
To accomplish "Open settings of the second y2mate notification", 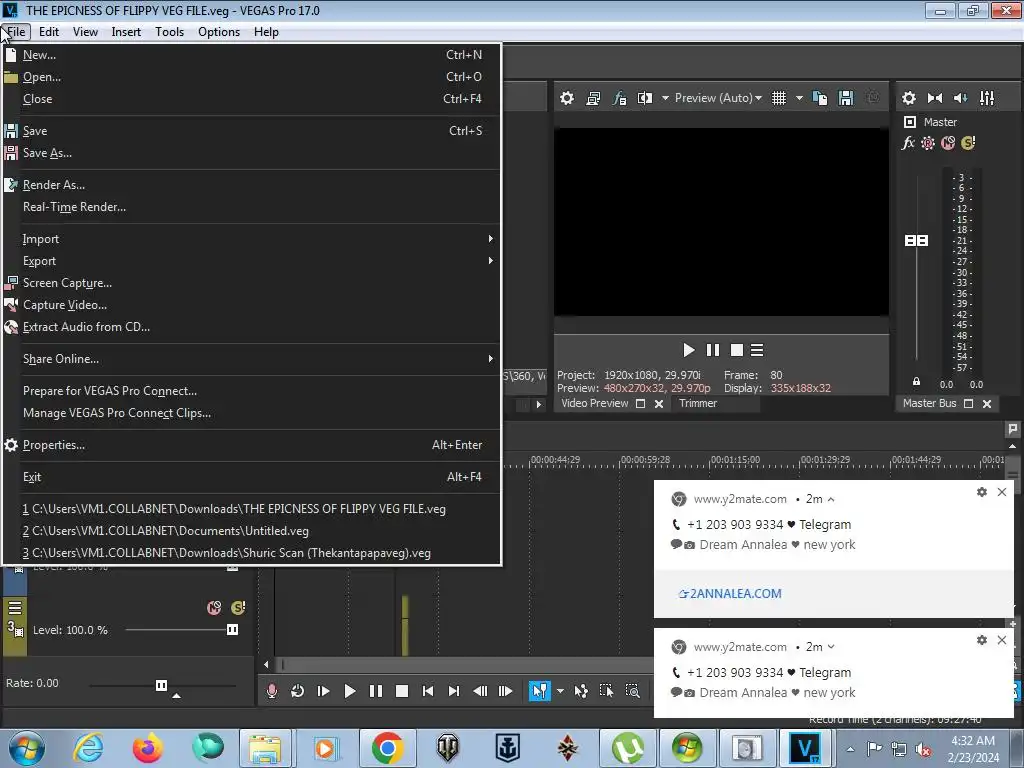I will tap(982, 640).
